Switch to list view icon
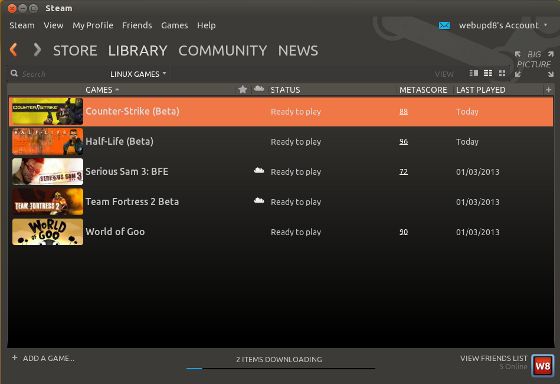560x384 pixels. 488,73
